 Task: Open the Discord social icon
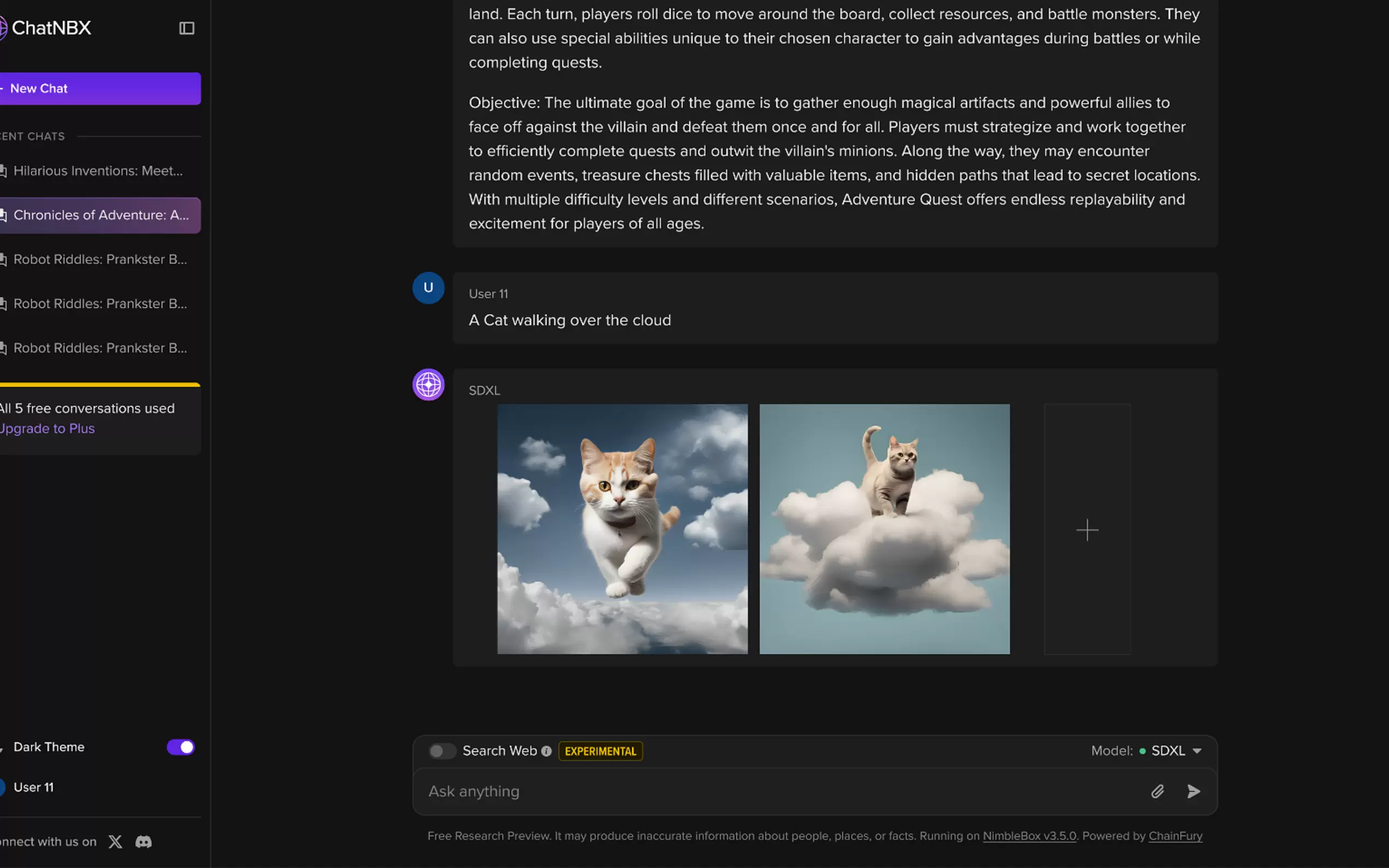(x=144, y=842)
